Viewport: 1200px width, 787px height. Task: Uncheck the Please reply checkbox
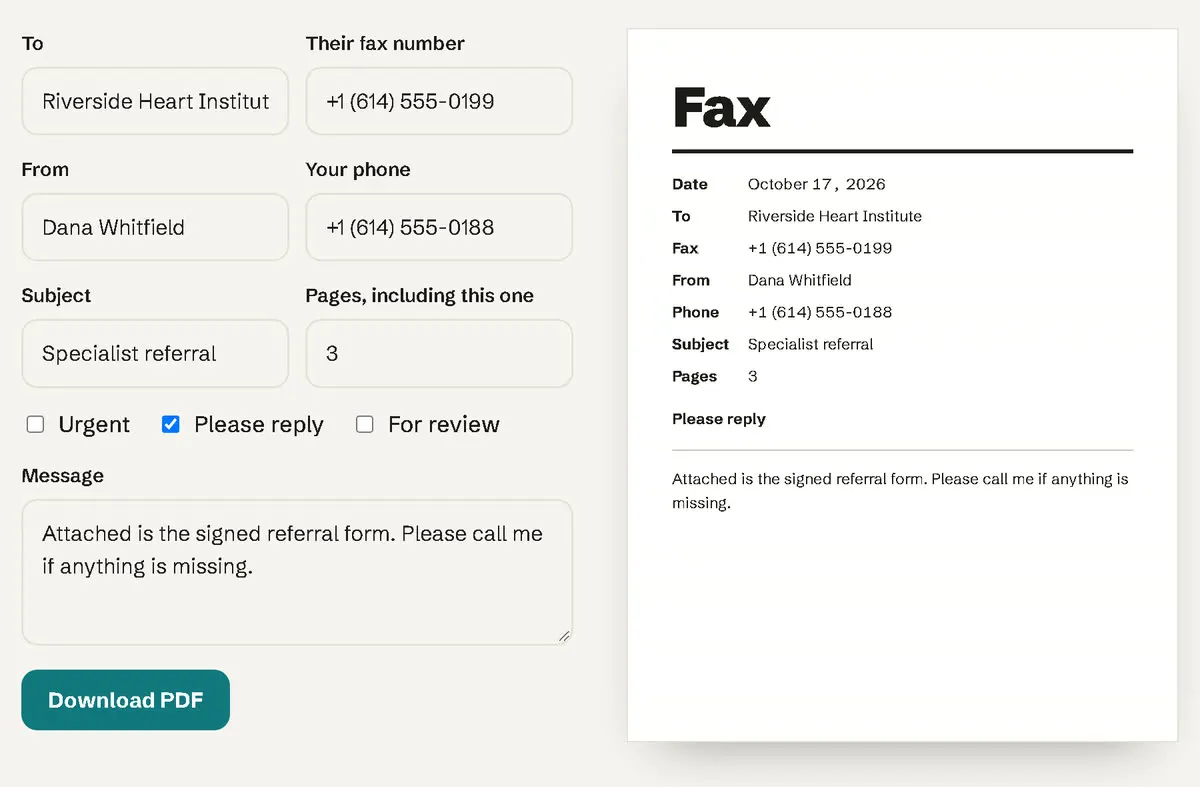click(x=171, y=424)
